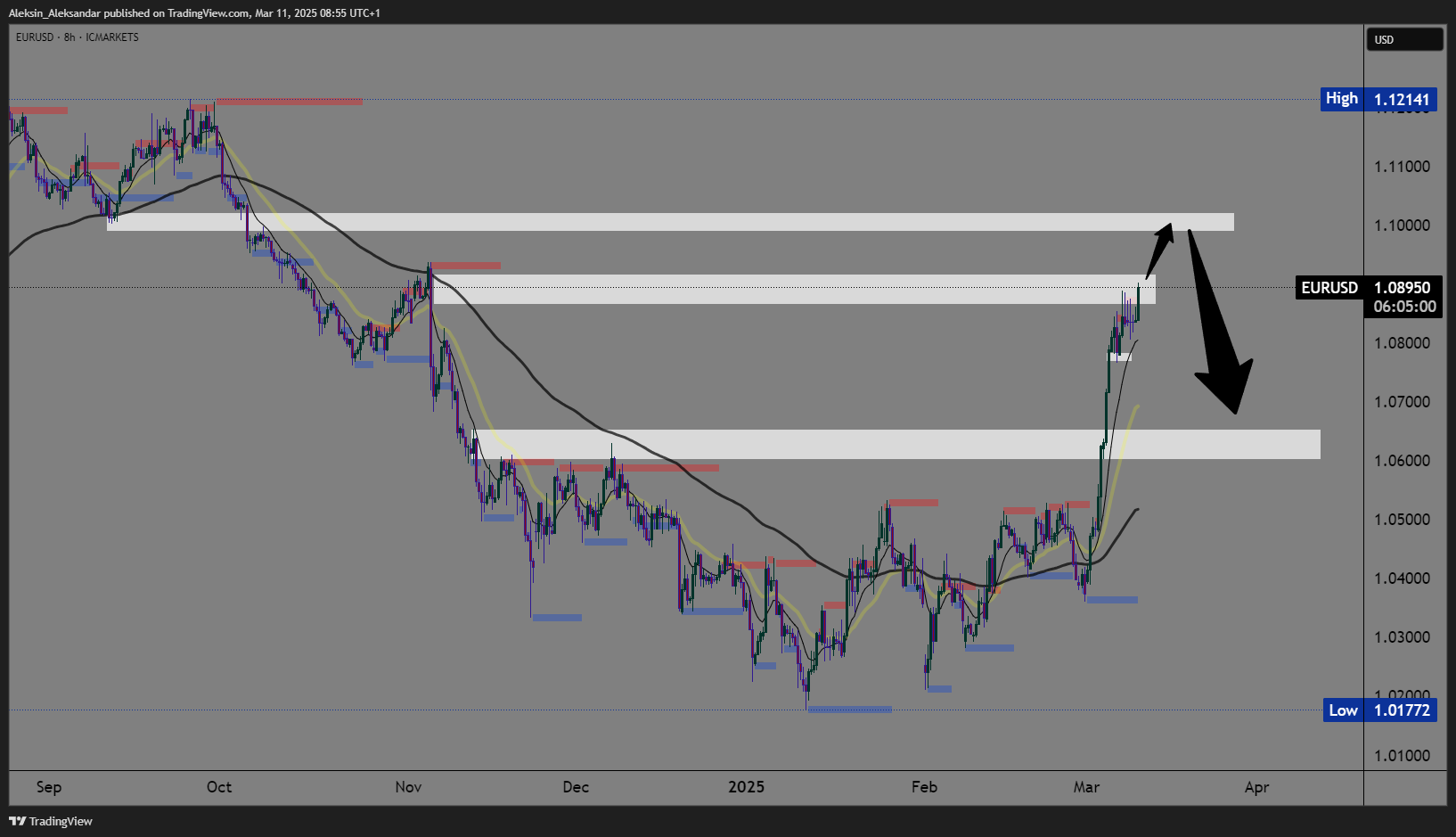Click the 1.08000 price axis value
Screen dimensions: 1456x837
(x=1402, y=343)
